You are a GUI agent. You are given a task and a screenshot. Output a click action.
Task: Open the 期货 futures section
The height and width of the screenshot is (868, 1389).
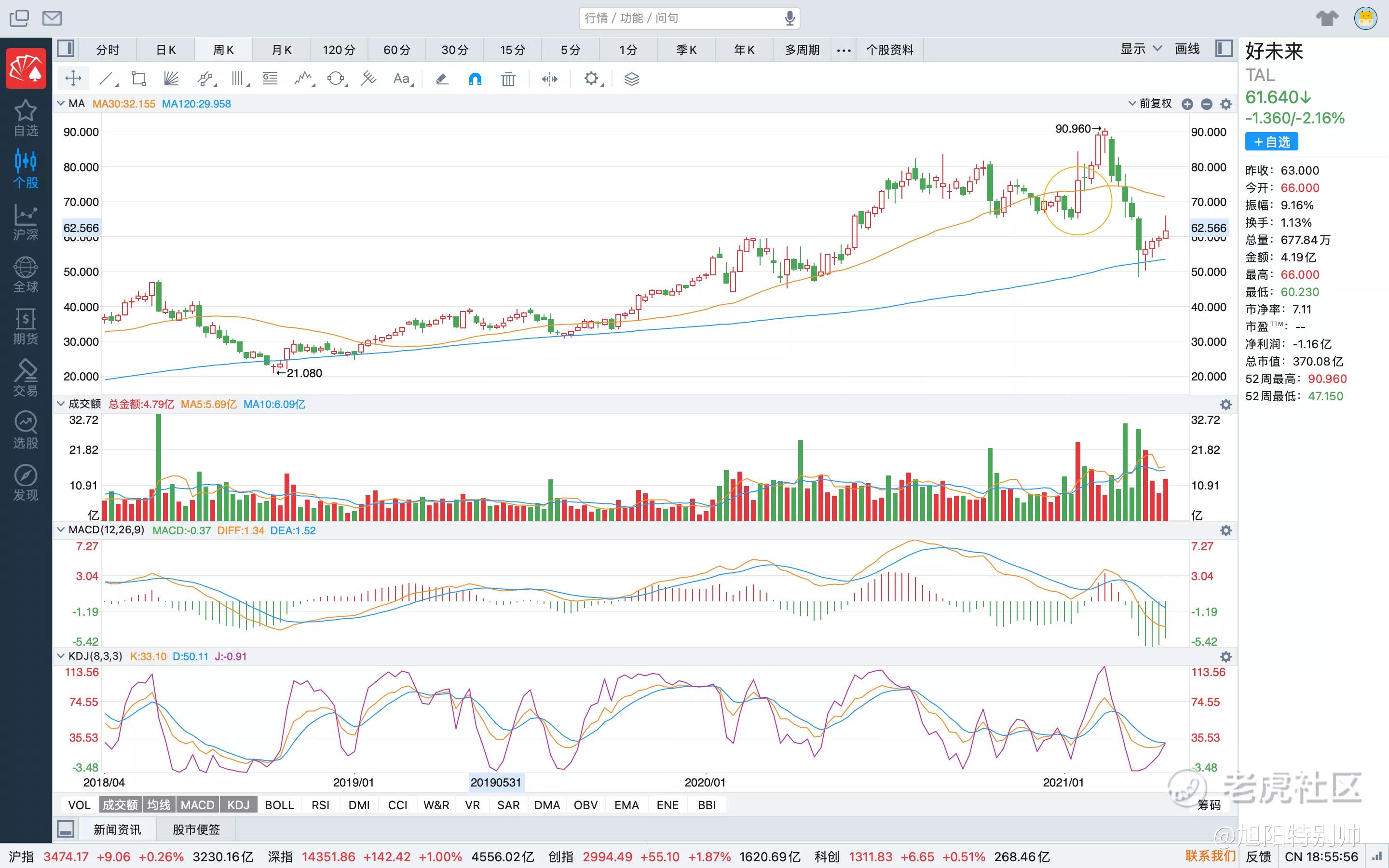[26, 326]
